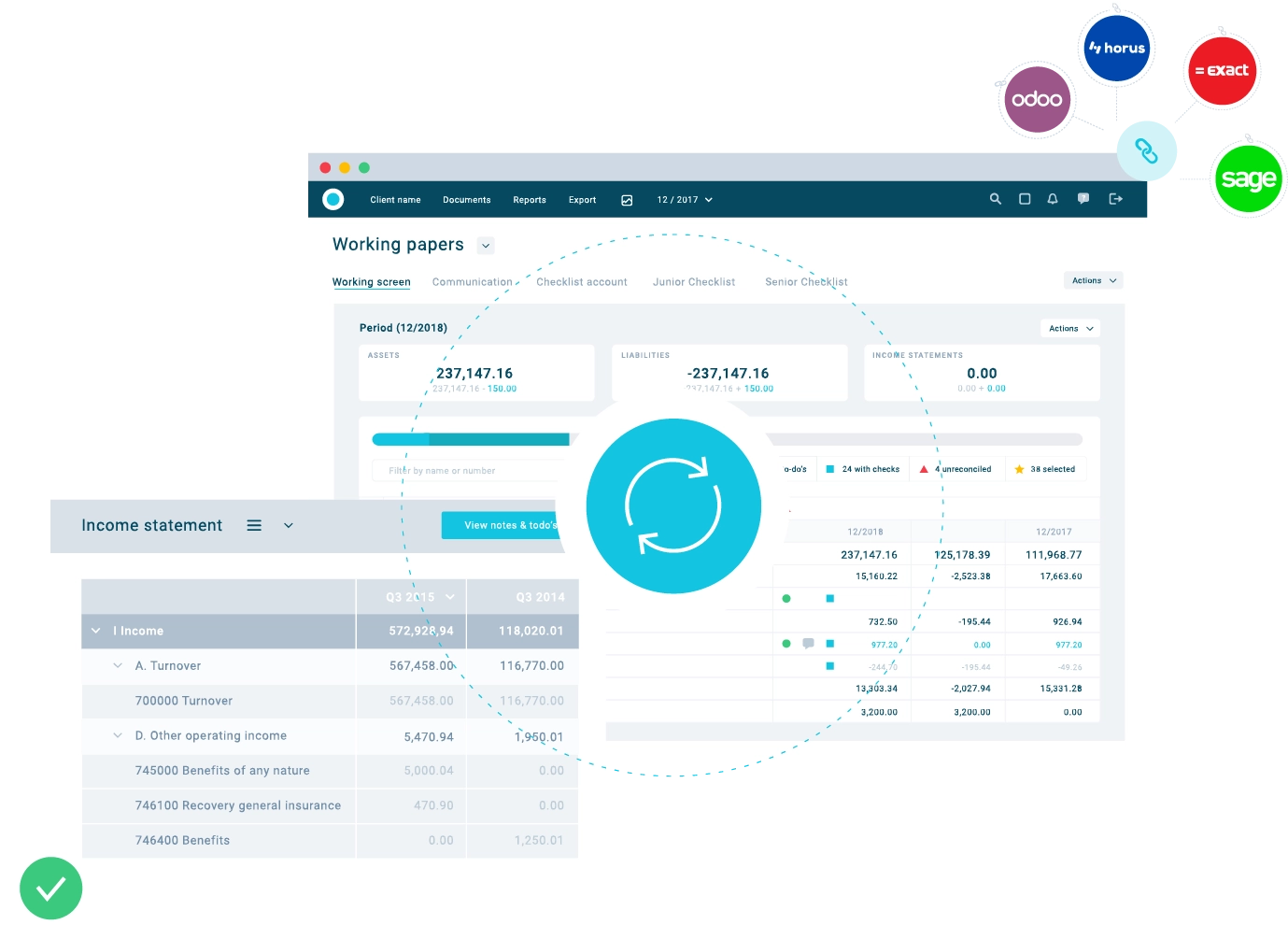1288x939 pixels.
Task: Click the 38 selected filter label
Action: 1053,469
